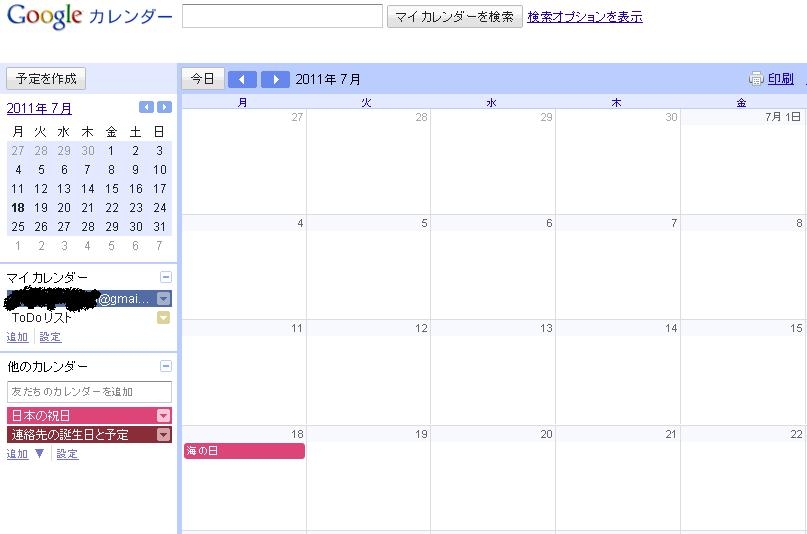
Task: Click 追加 link under 他のカレンダー
Action: pyautogui.click(x=17, y=454)
